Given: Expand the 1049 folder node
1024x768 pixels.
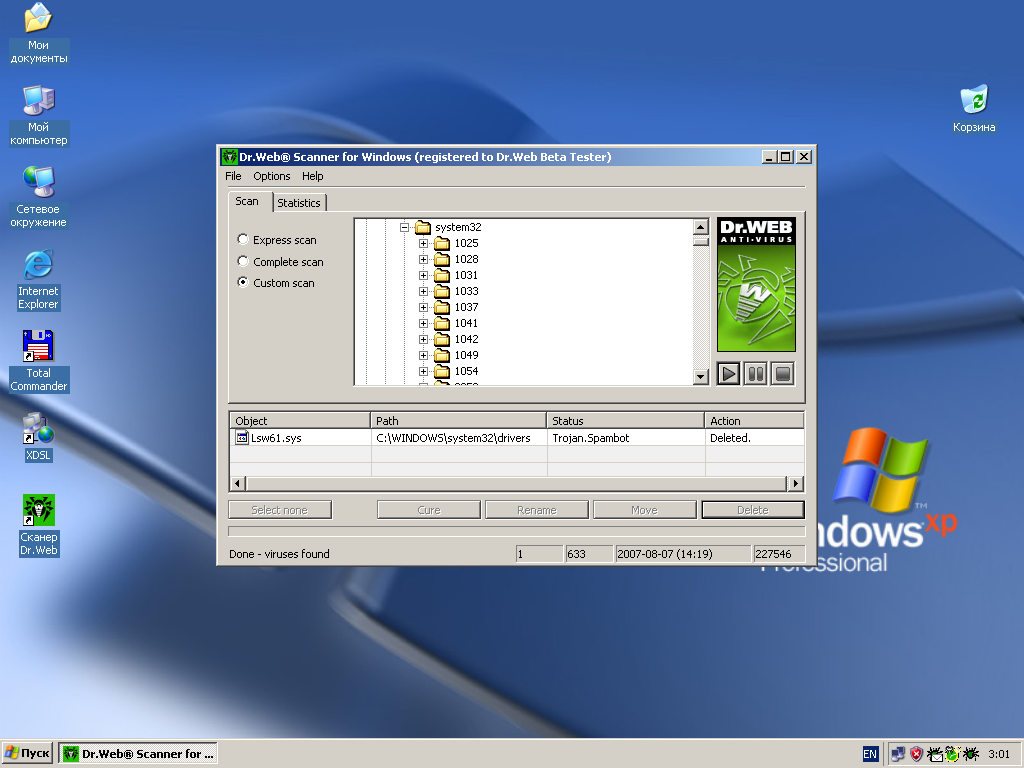Looking at the screenshot, I should (423, 355).
